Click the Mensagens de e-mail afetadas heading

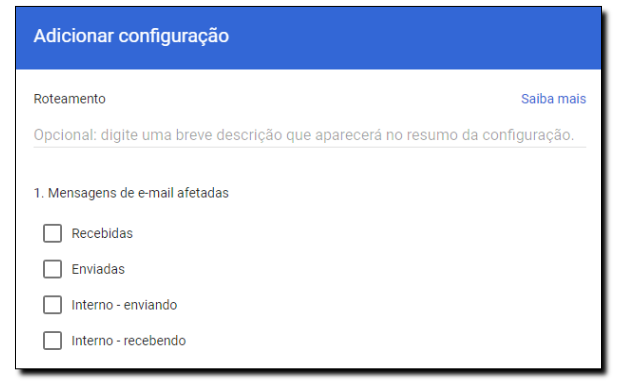tap(131, 193)
